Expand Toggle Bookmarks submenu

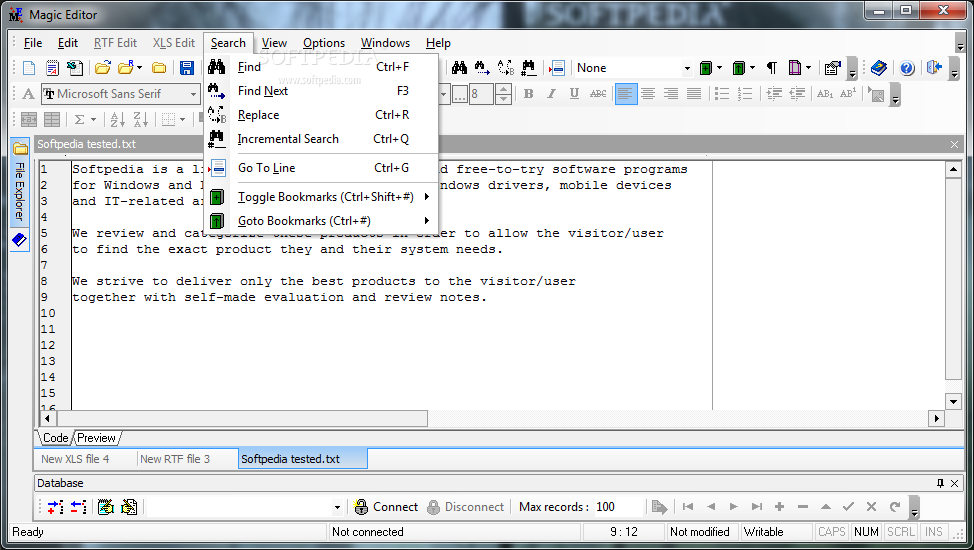(321, 197)
